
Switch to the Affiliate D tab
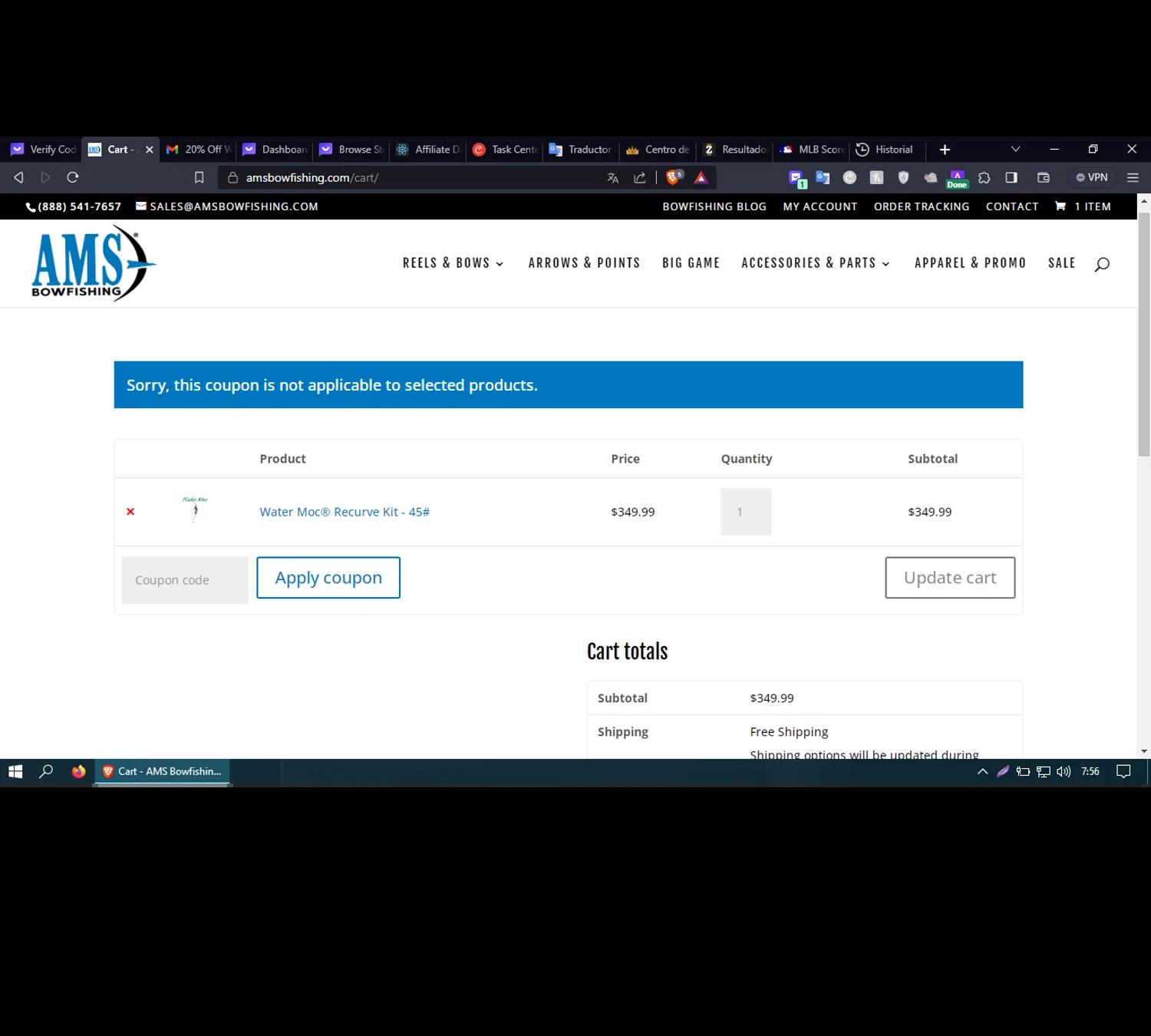(x=428, y=150)
